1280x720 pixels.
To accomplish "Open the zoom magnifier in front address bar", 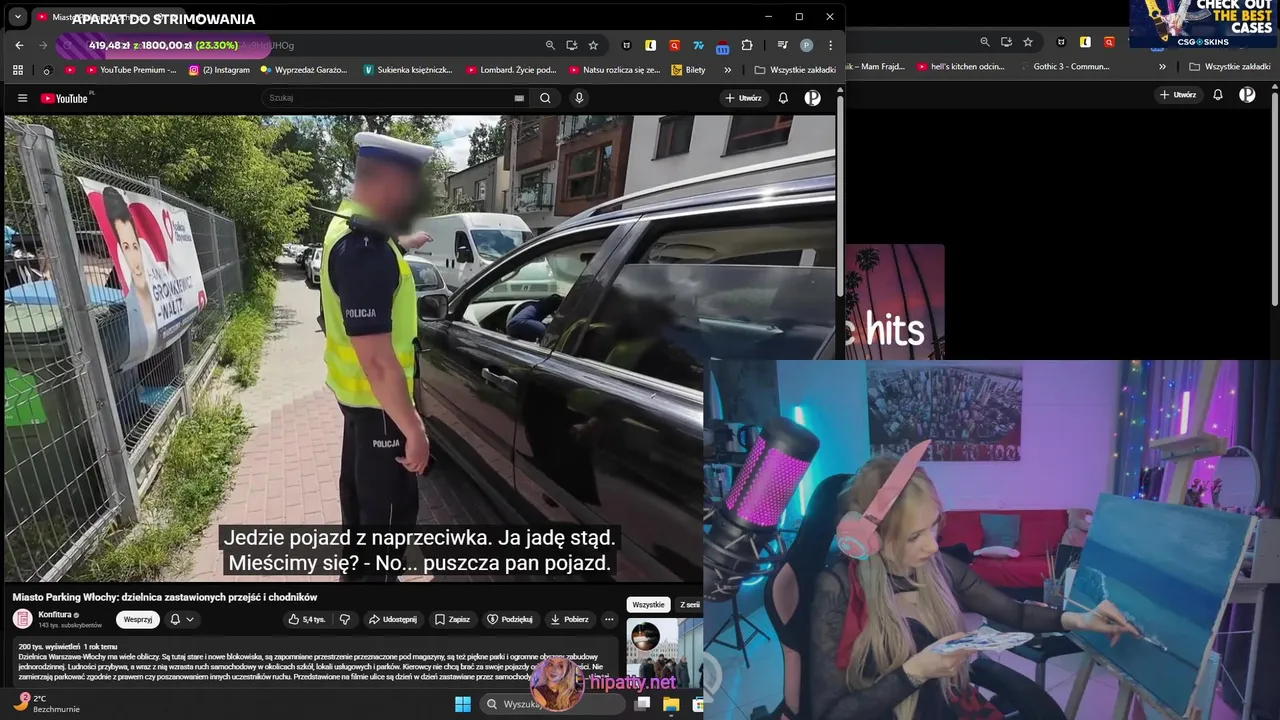I will (x=550, y=45).
